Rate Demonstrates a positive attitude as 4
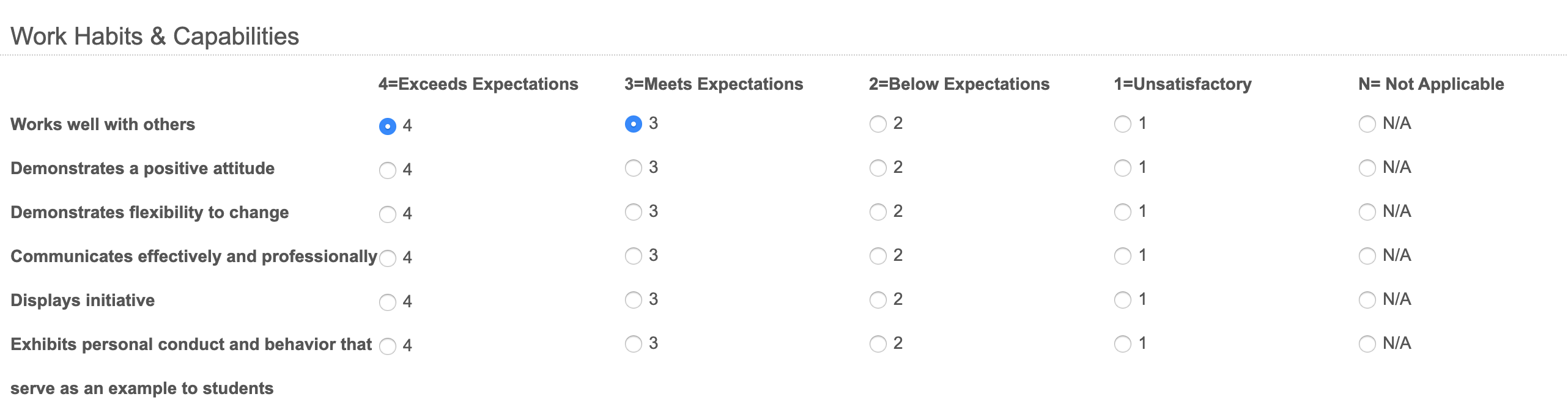Screen dimensions: 1568x402 pyautogui.click(x=388, y=170)
